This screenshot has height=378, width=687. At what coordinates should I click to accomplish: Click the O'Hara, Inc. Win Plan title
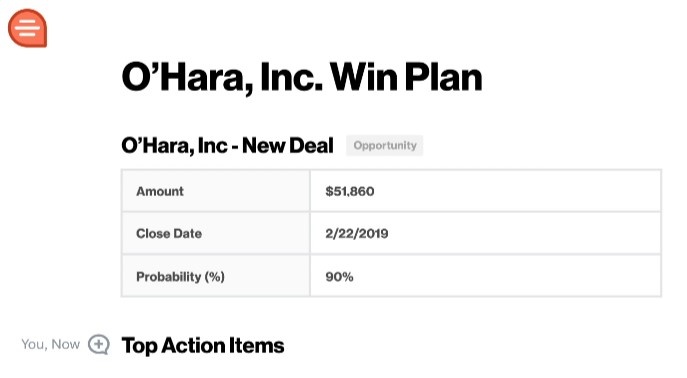tap(302, 78)
